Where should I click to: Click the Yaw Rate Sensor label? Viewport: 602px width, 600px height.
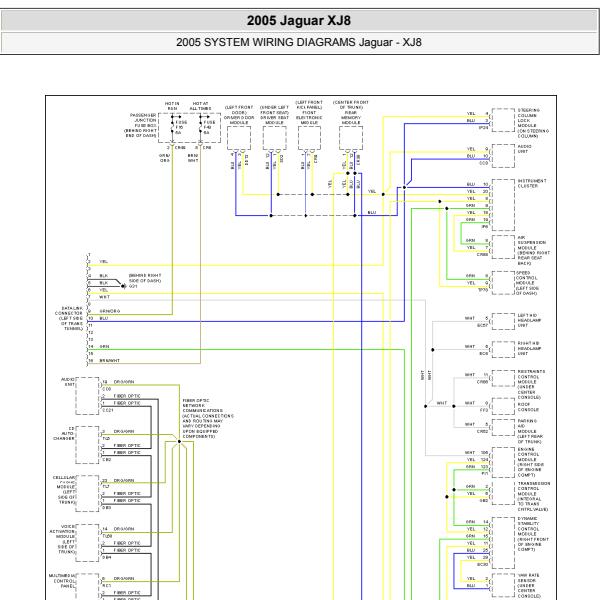tap(528, 585)
